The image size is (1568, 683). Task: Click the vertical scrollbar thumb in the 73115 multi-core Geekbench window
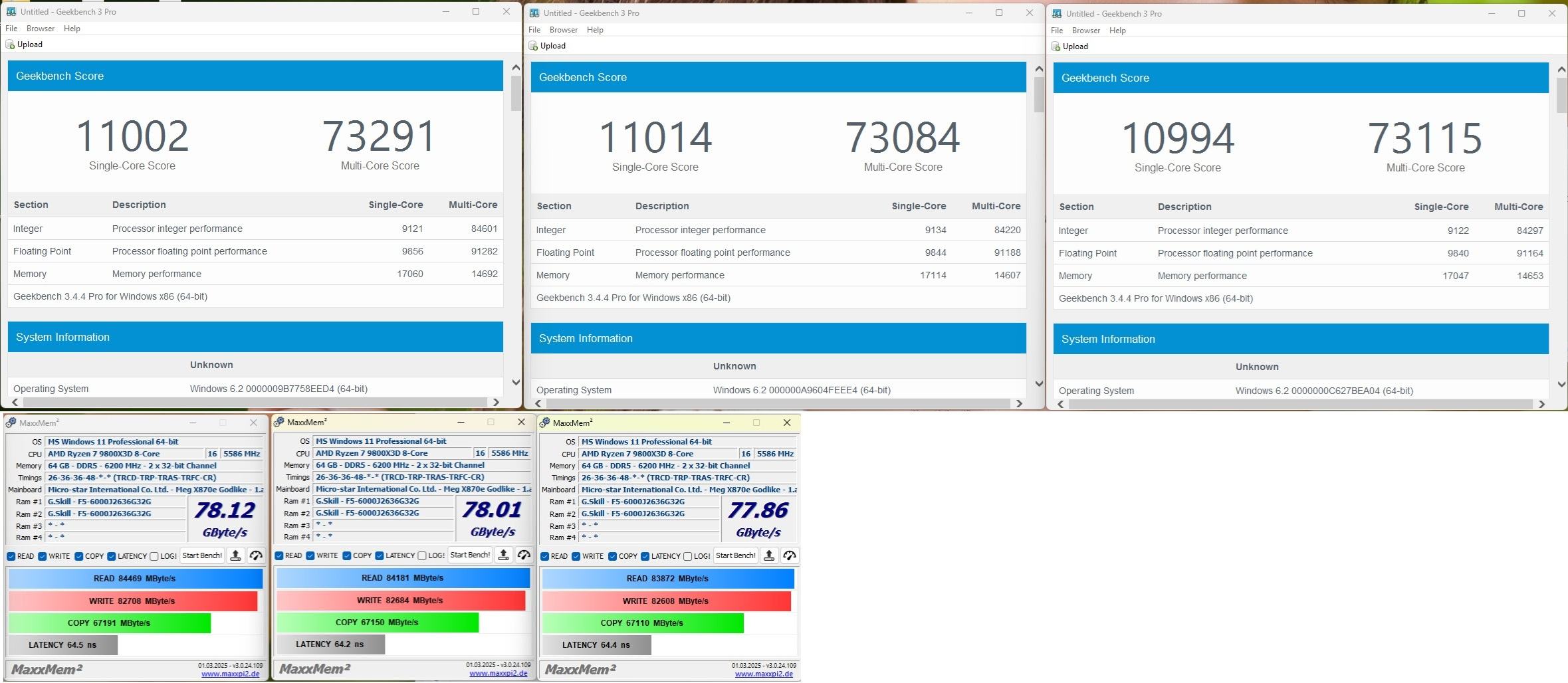[1561, 95]
